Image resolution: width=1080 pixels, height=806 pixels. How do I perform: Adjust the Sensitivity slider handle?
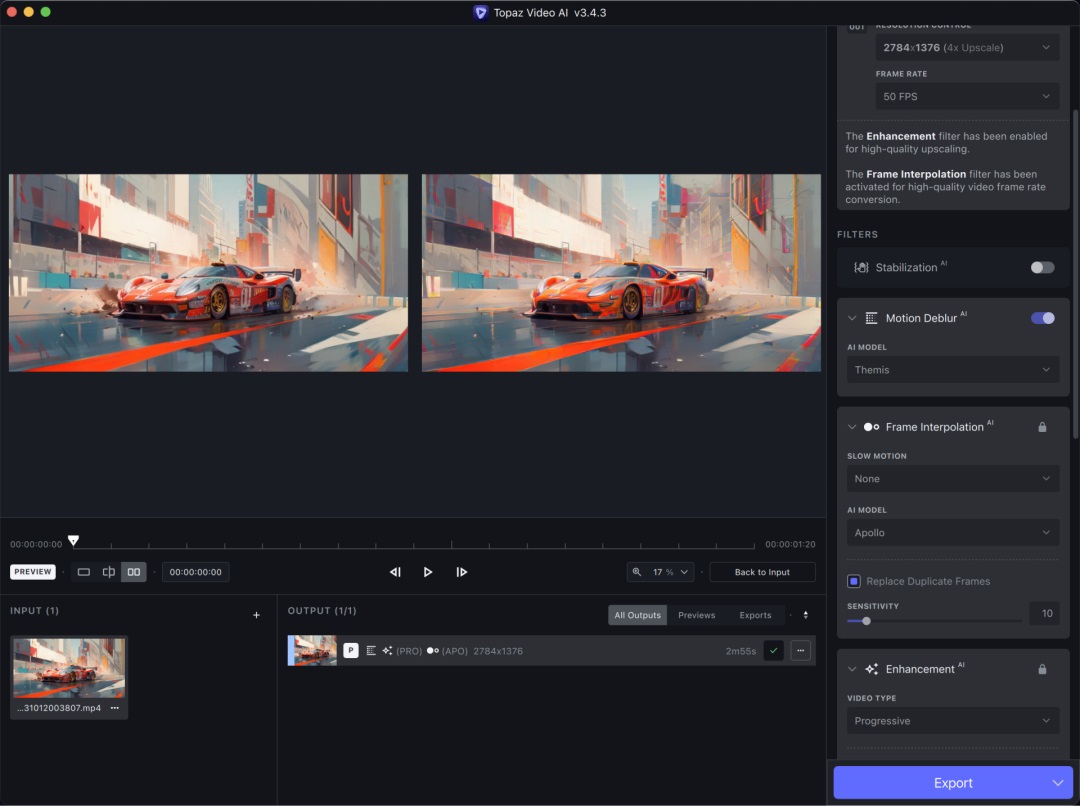pyautogui.click(x=866, y=621)
